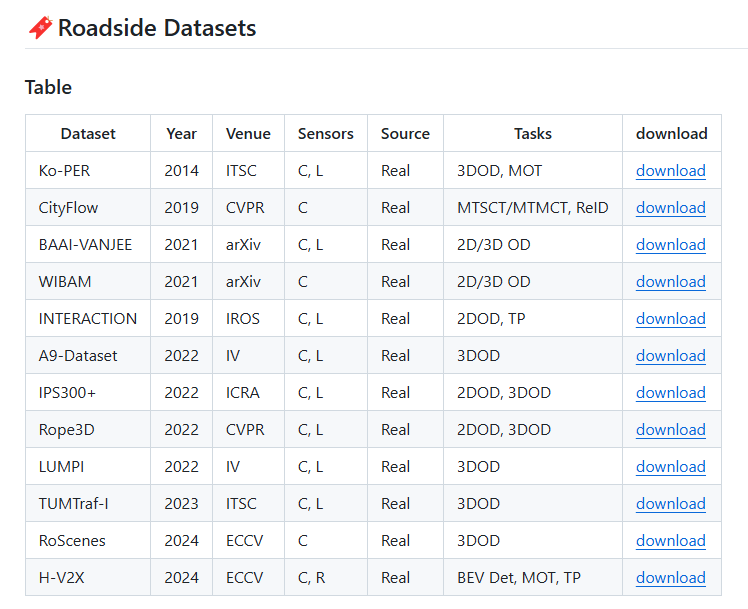Select the Rope3D dataset name cell
This screenshot has width=748, height=609.
(88, 430)
